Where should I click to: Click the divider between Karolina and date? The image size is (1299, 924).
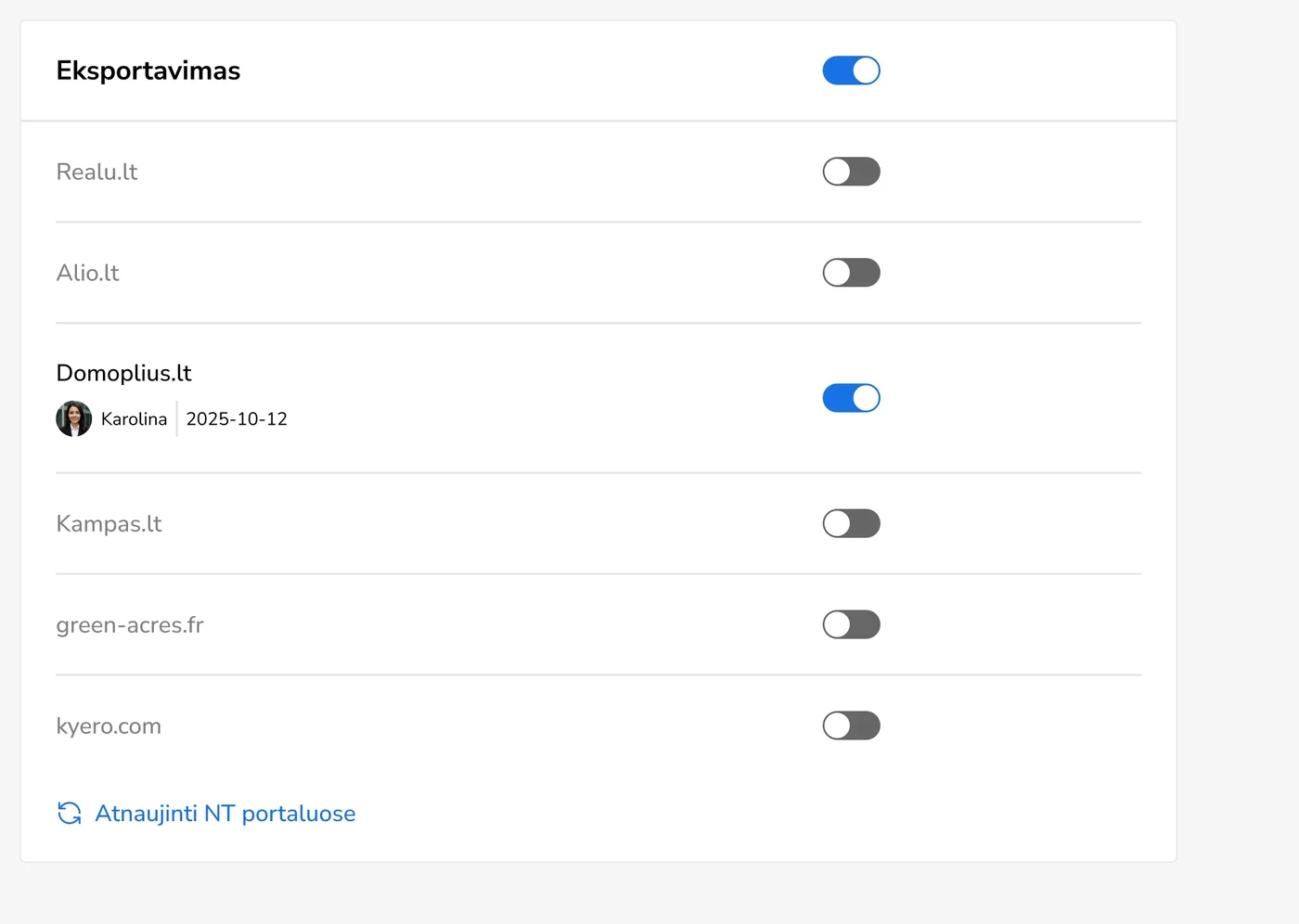coord(176,418)
